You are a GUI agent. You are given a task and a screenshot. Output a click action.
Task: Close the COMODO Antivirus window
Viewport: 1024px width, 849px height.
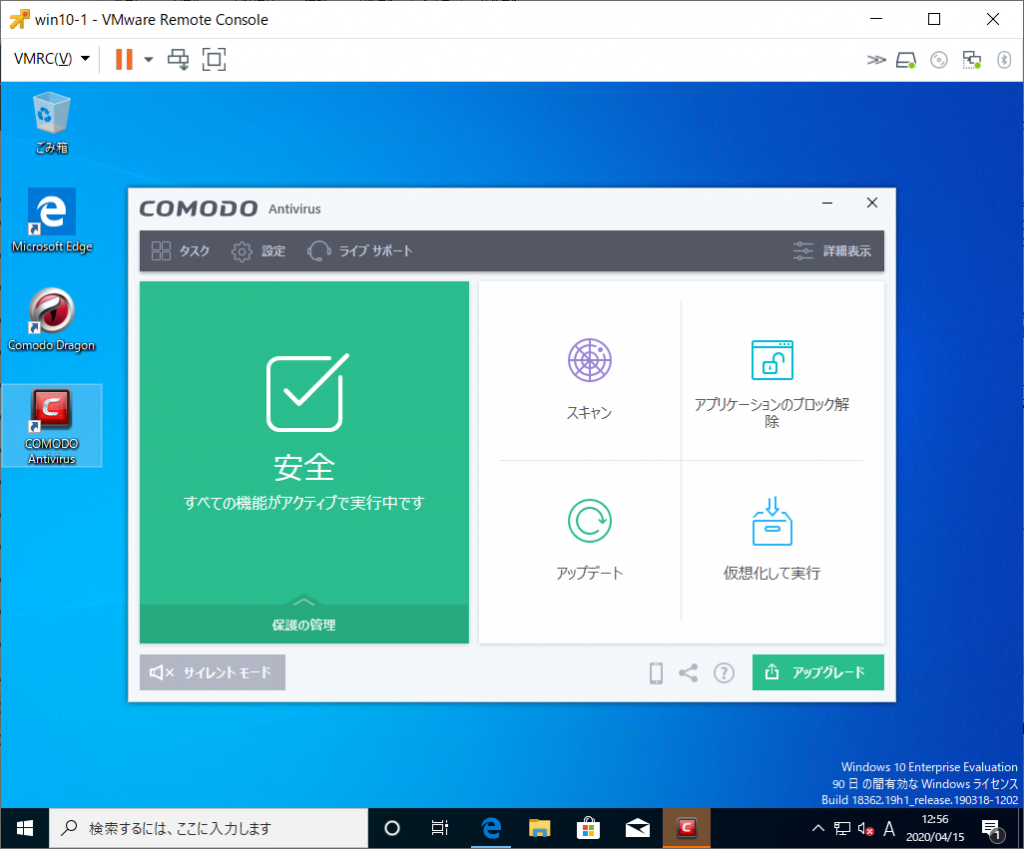pos(872,203)
